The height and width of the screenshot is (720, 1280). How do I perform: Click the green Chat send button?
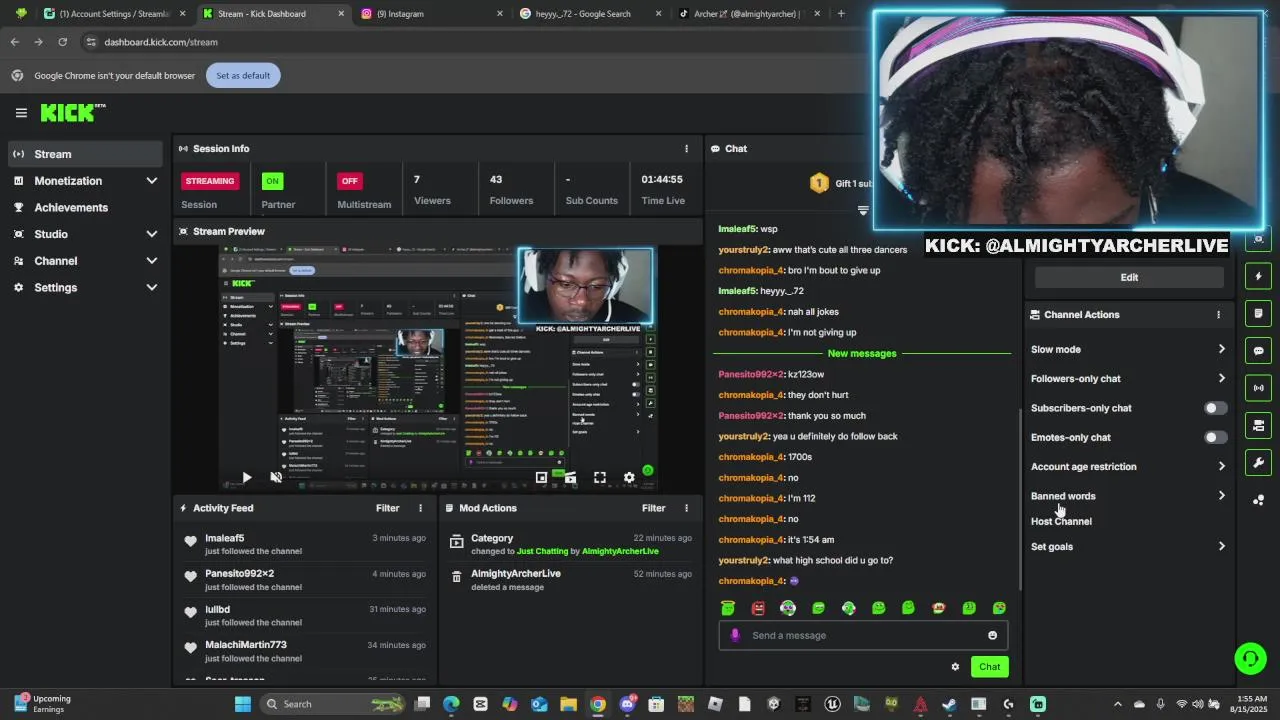coord(989,667)
